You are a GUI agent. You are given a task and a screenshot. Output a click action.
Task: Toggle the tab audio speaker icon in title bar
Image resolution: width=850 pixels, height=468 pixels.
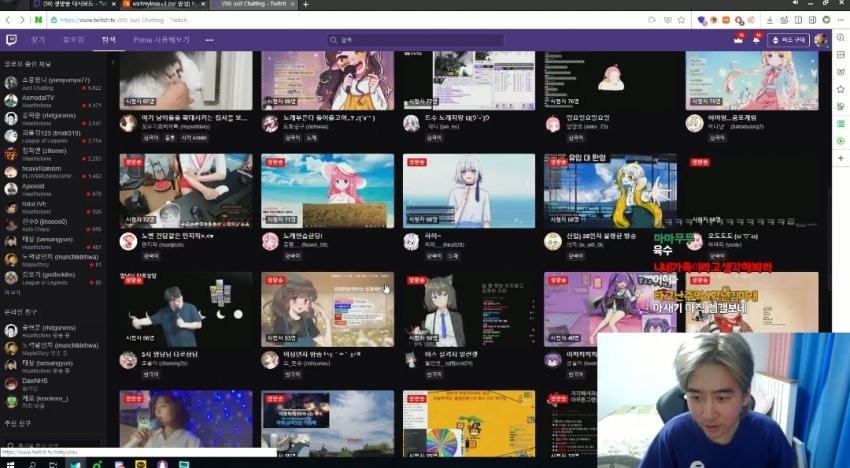[795, 3]
